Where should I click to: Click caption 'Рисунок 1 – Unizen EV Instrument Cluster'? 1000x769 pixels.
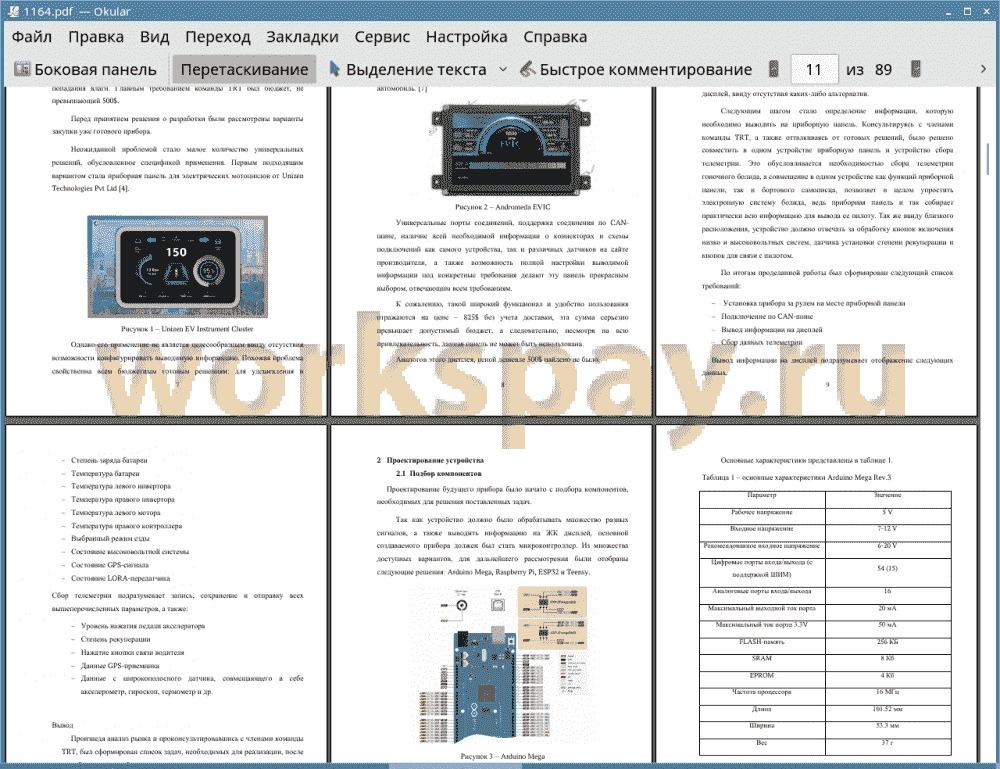point(187,329)
